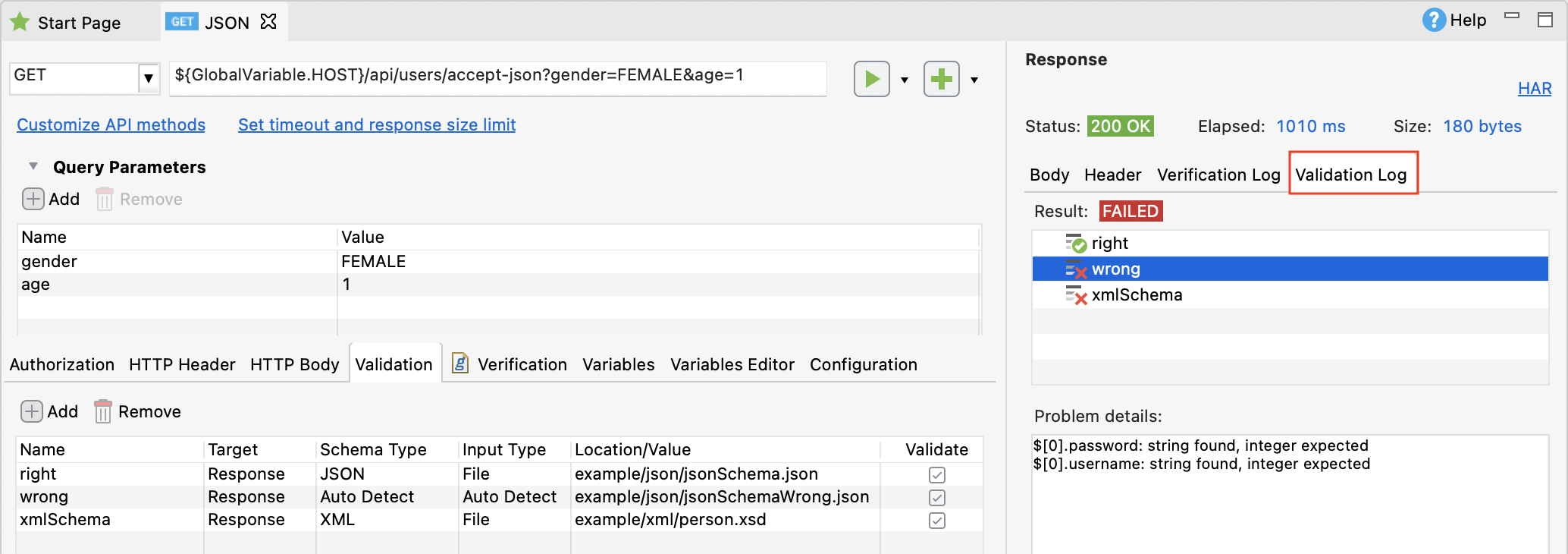The width and height of the screenshot is (1568, 554).
Task: Click Add icon under Query Parameters
Action: click(33, 199)
